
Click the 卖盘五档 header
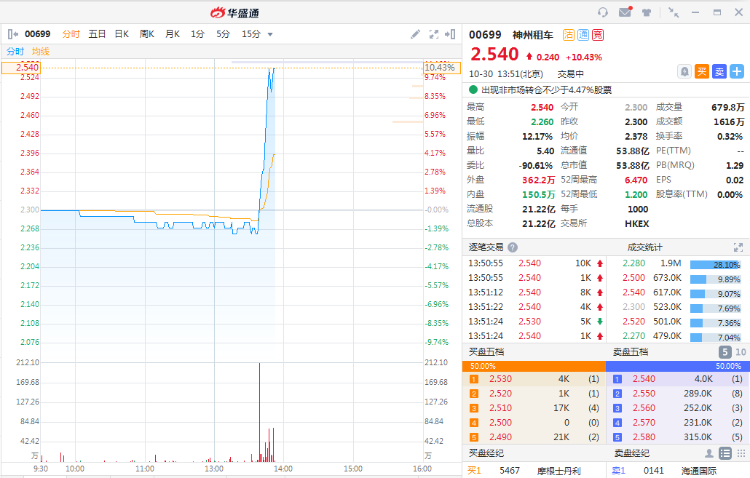click(630, 352)
